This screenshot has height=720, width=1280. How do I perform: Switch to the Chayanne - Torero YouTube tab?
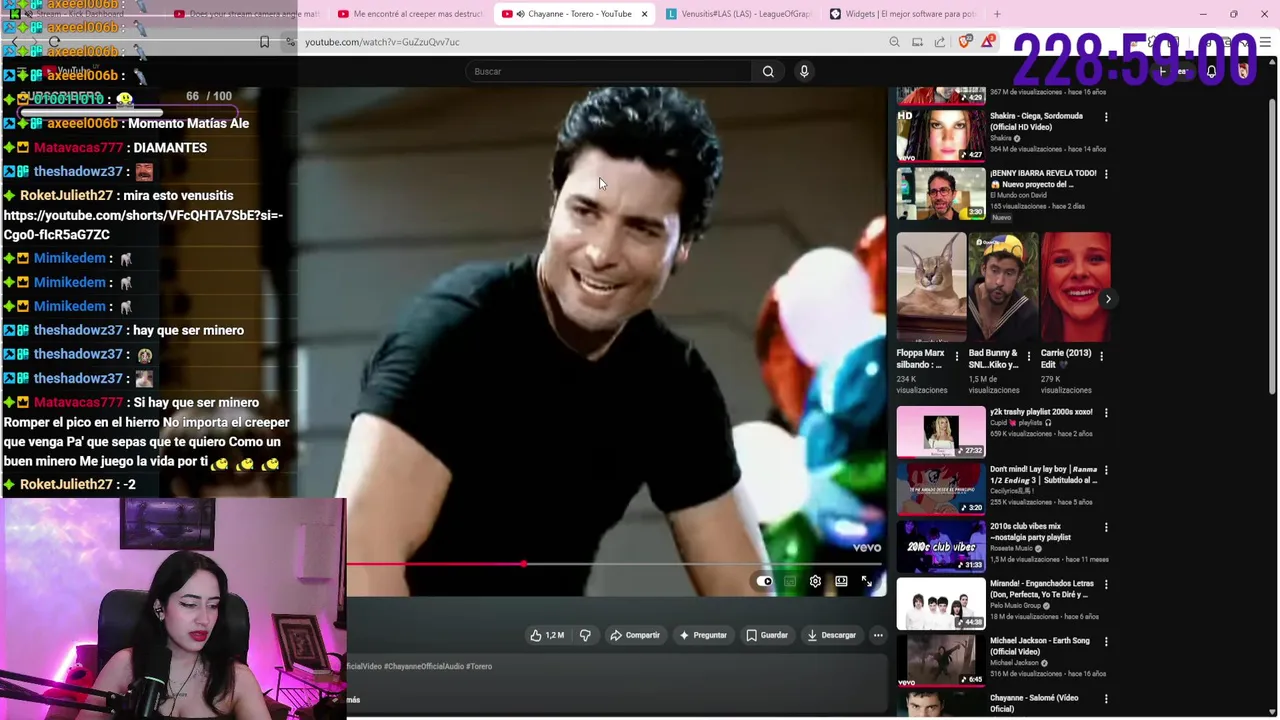coord(575,14)
